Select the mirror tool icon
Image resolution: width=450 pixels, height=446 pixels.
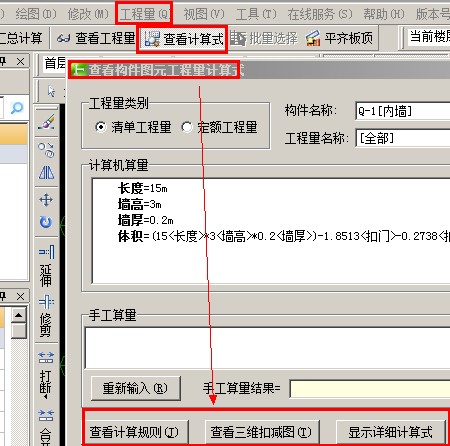click(x=46, y=173)
